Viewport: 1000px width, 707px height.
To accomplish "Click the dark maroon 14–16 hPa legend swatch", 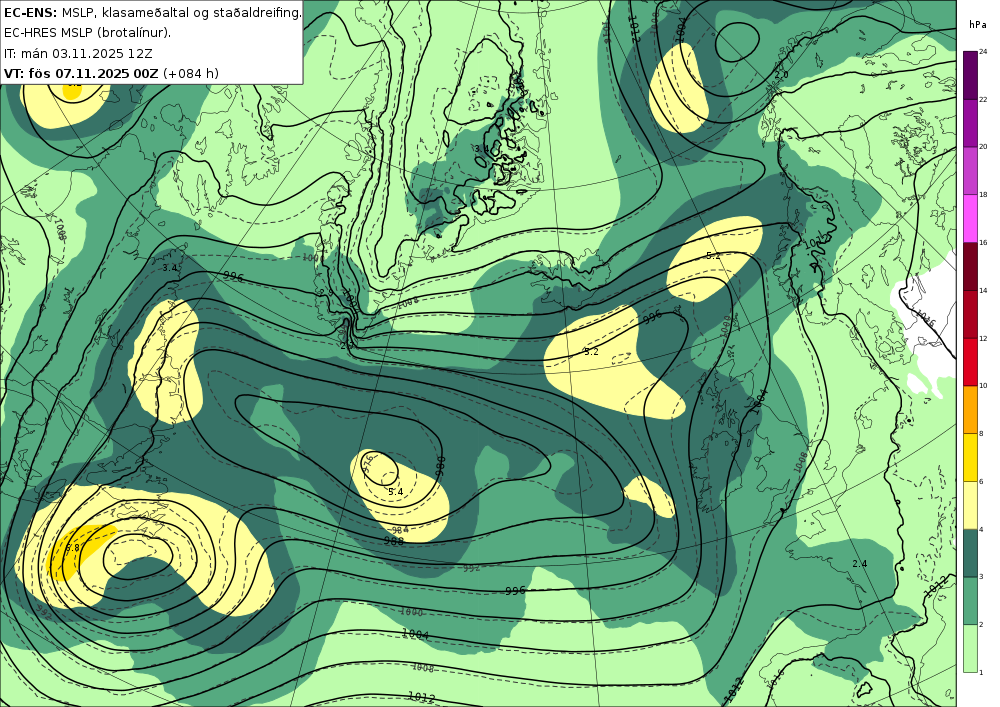I will click(970, 266).
